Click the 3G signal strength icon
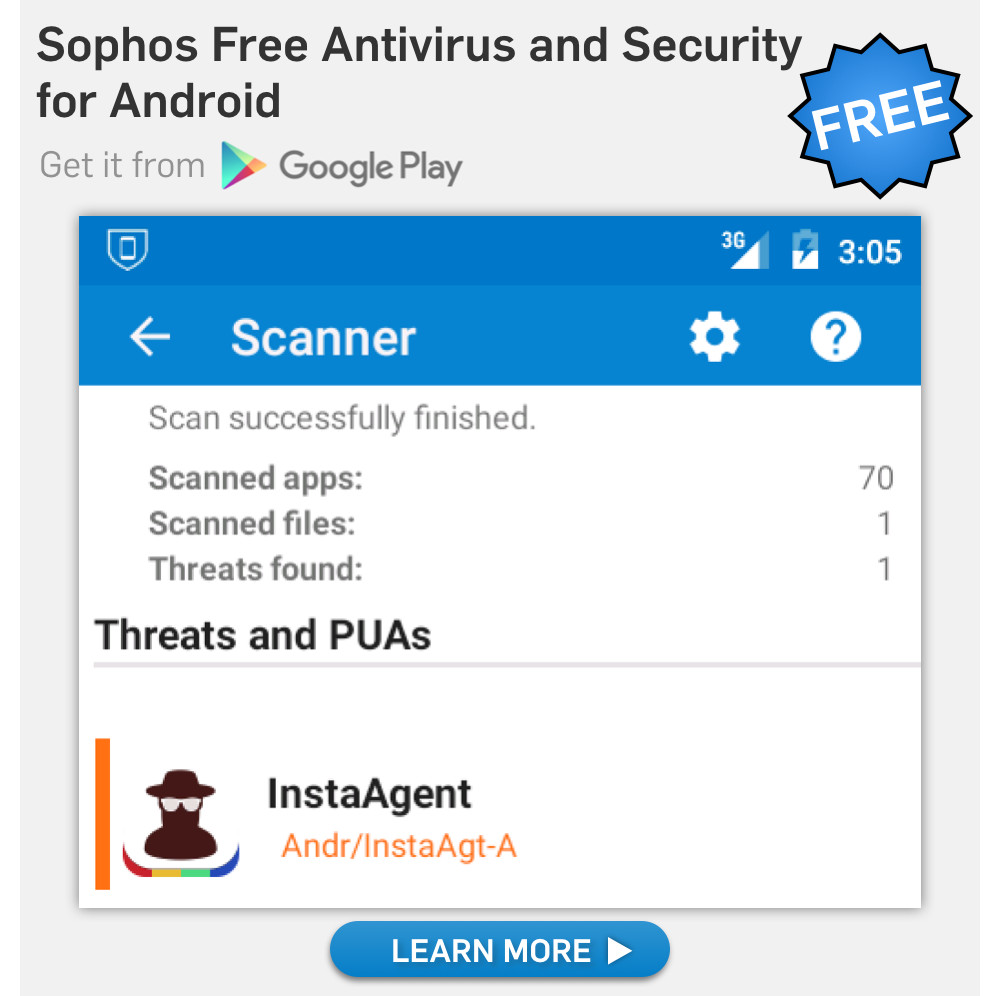This screenshot has height=996, width=1000. (x=746, y=249)
